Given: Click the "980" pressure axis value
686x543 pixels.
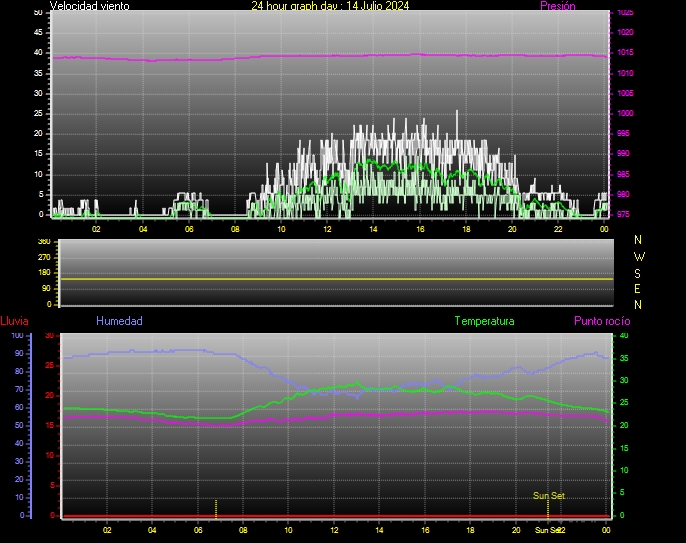Looking at the screenshot, I should 623,194.
